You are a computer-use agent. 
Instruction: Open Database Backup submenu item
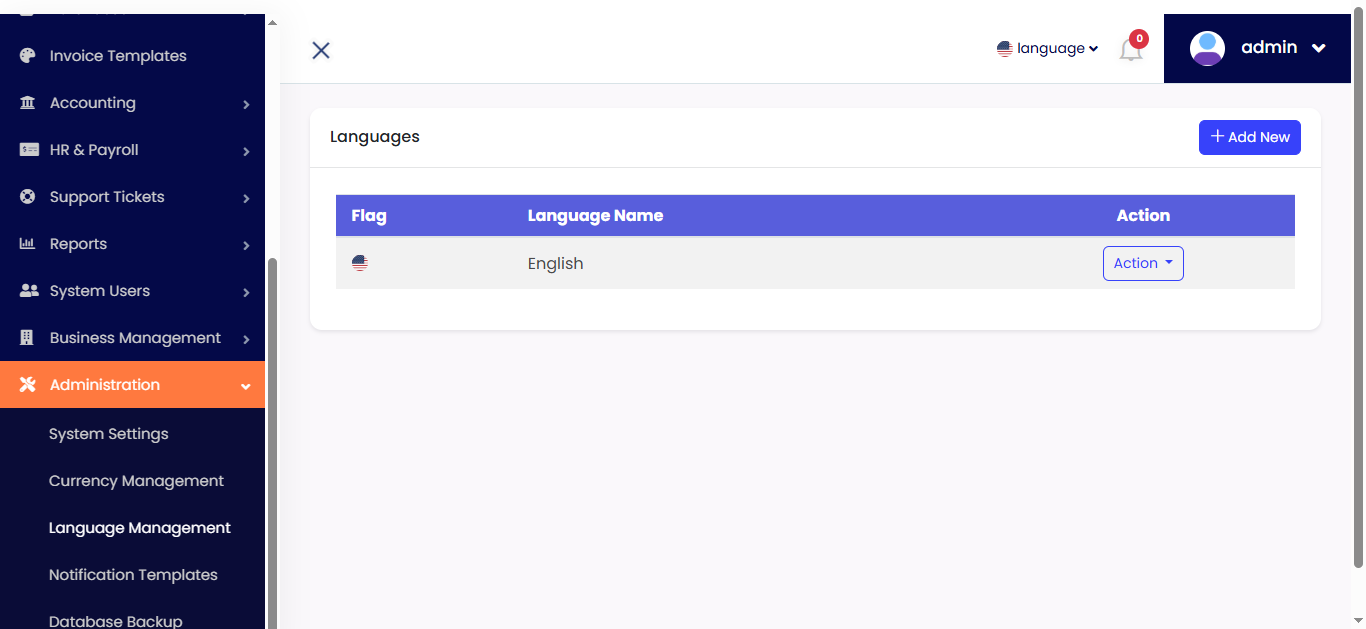[x=116, y=621]
